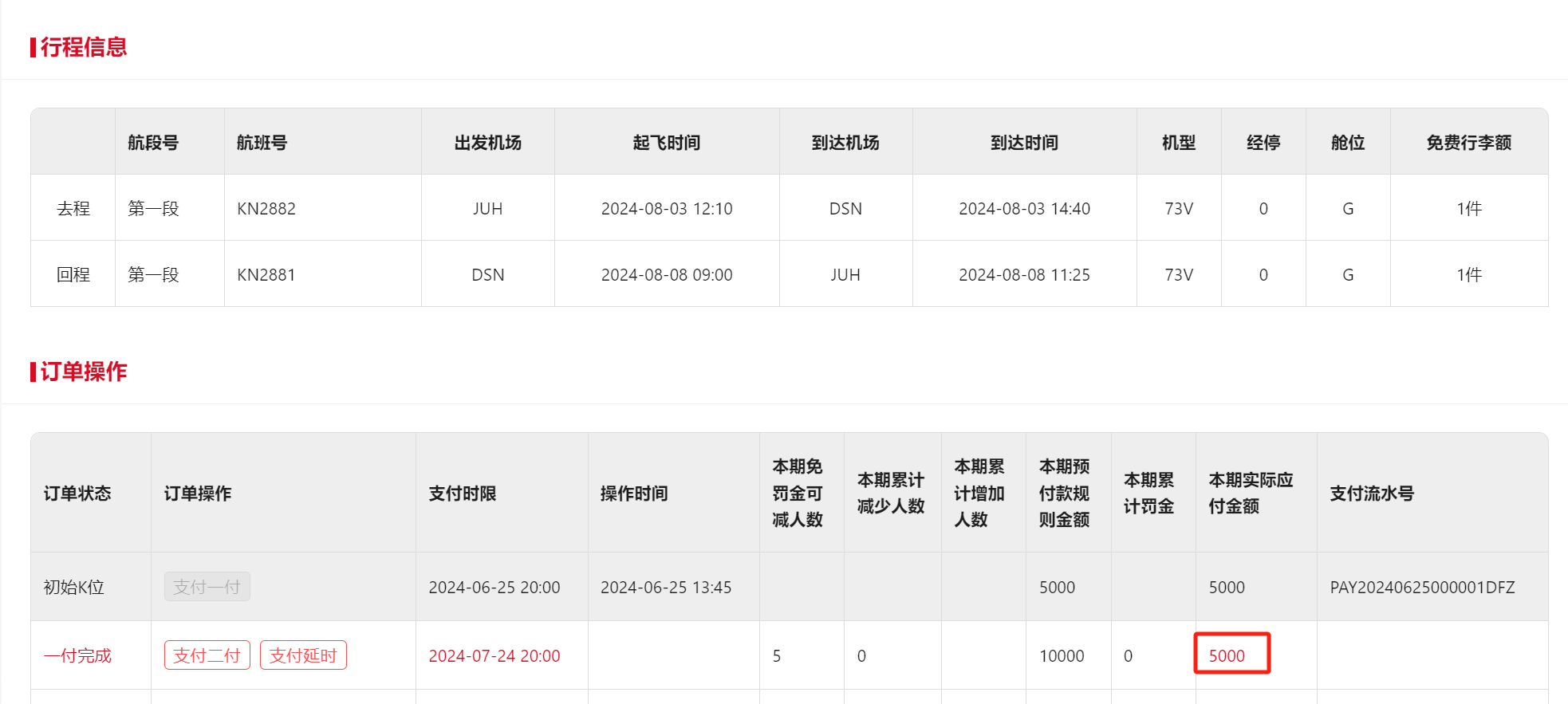Select flight number KN2882 cell
Viewport: 1568px width, 704px height.
pos(266,209)
